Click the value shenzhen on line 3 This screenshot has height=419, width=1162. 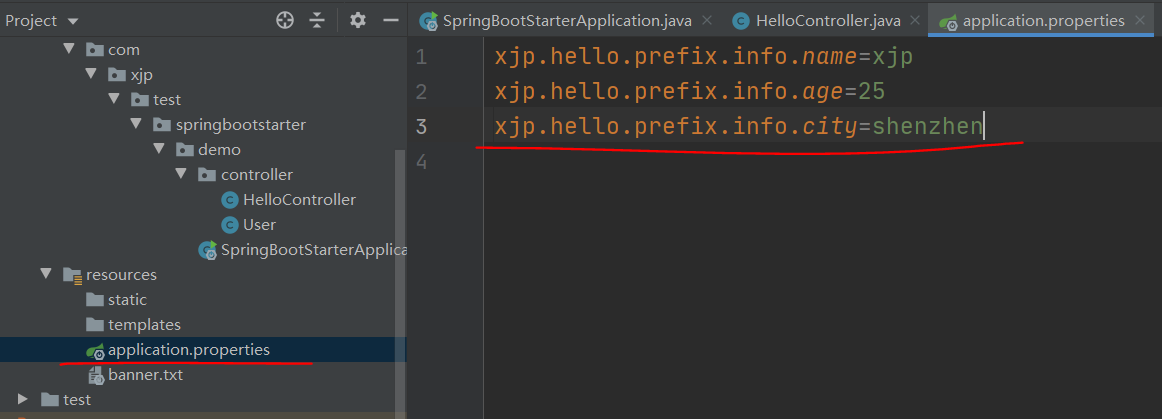point(927,127)
